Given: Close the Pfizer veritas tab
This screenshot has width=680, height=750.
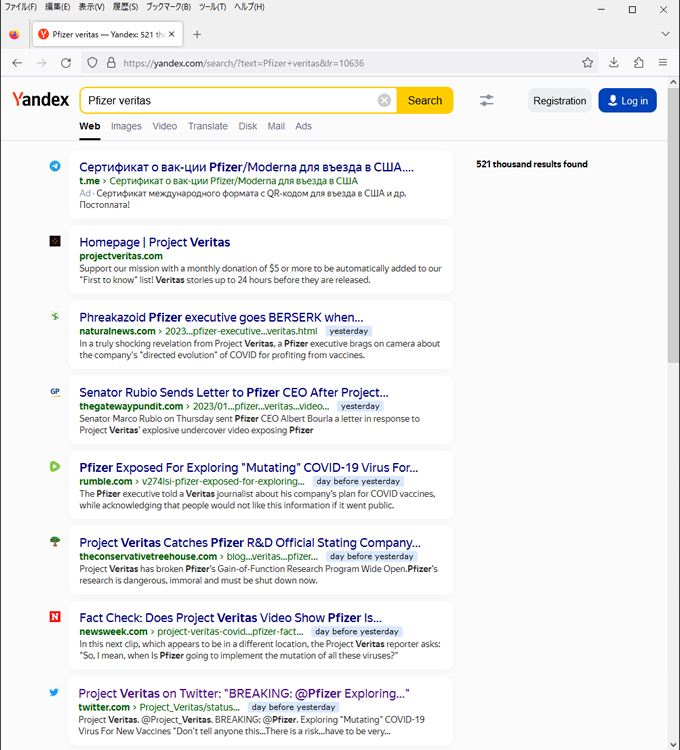Looking at the screenshot, I should 172,34.
